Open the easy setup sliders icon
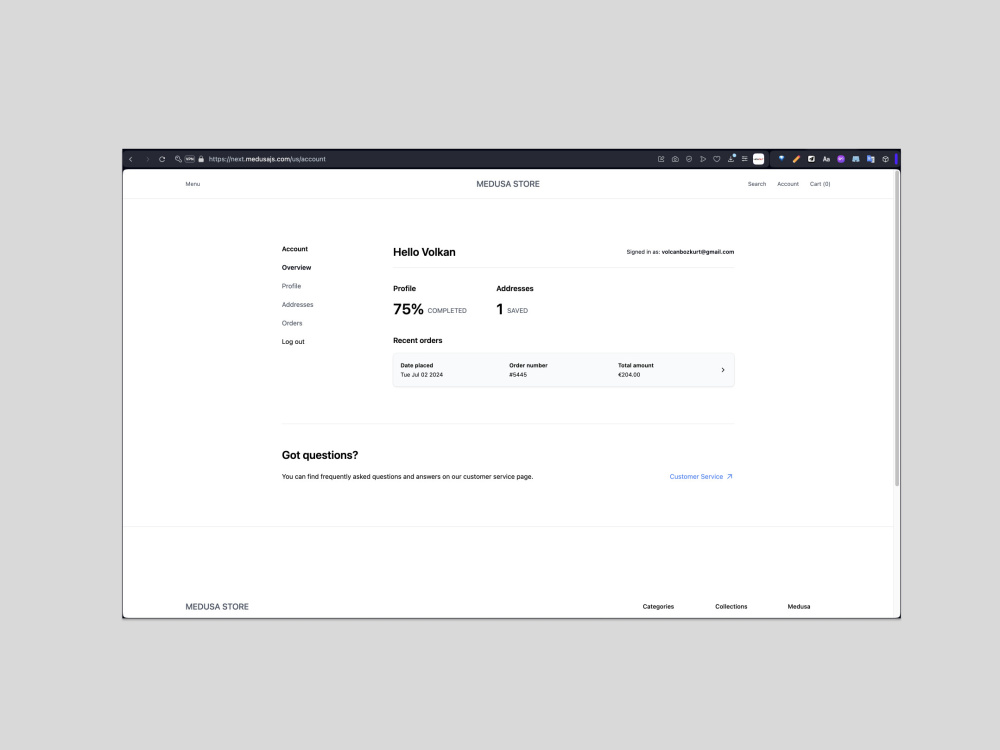Image resolution: width=1000 pixels, height=750 pixels. (744, 159)
